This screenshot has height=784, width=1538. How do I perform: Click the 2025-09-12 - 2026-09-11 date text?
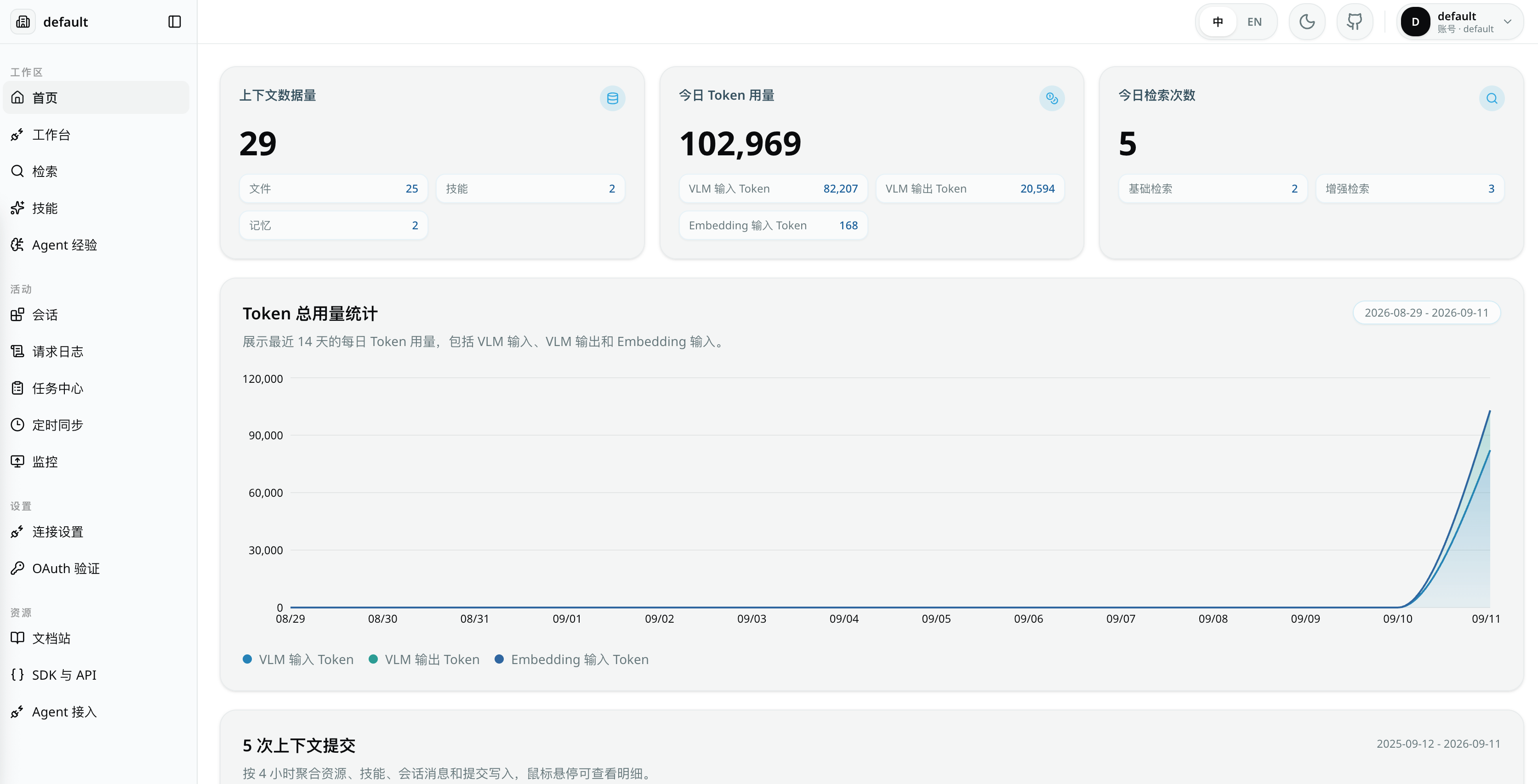(1438, 744)
